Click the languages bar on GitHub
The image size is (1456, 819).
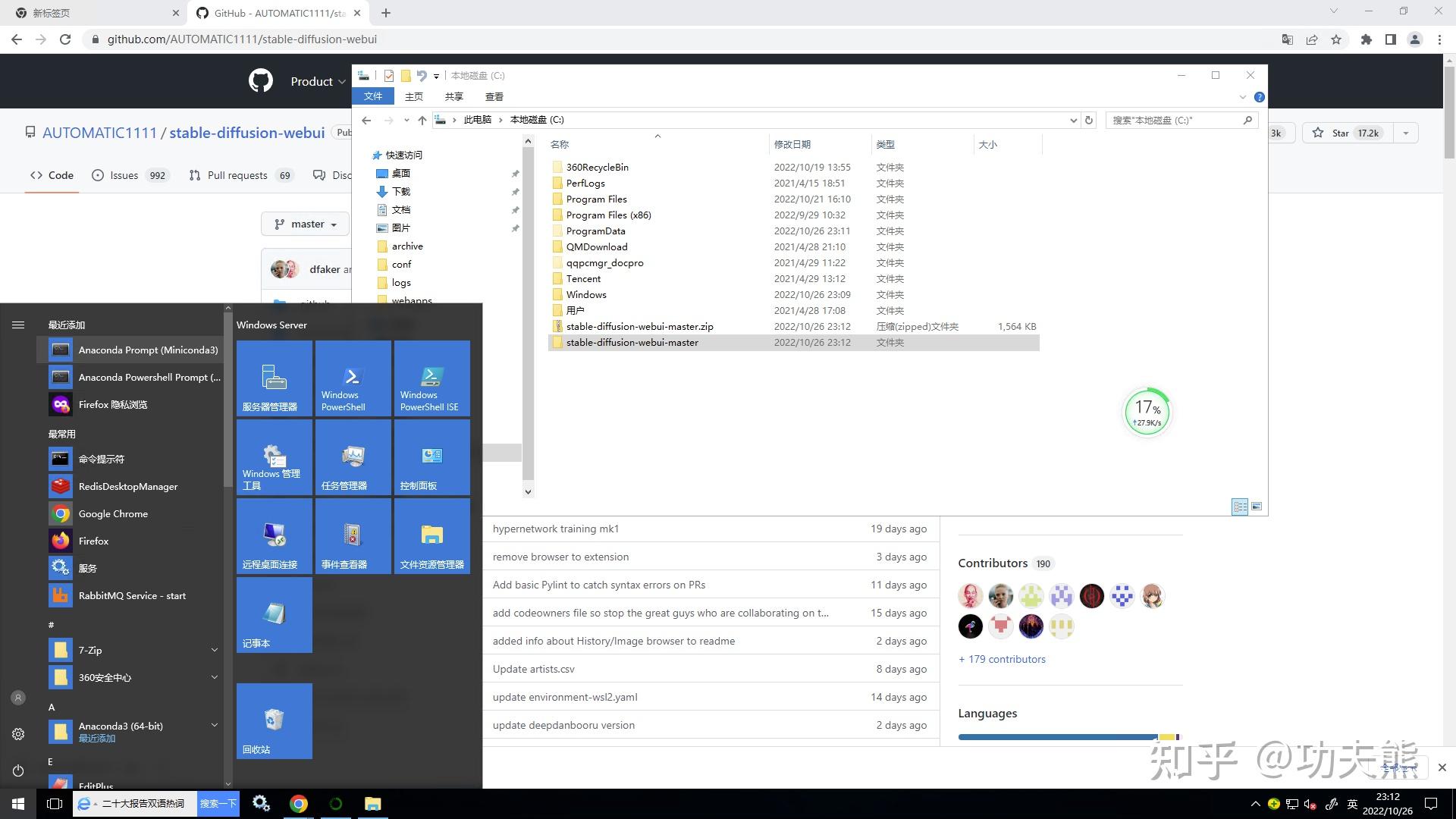pos(1069,736)
